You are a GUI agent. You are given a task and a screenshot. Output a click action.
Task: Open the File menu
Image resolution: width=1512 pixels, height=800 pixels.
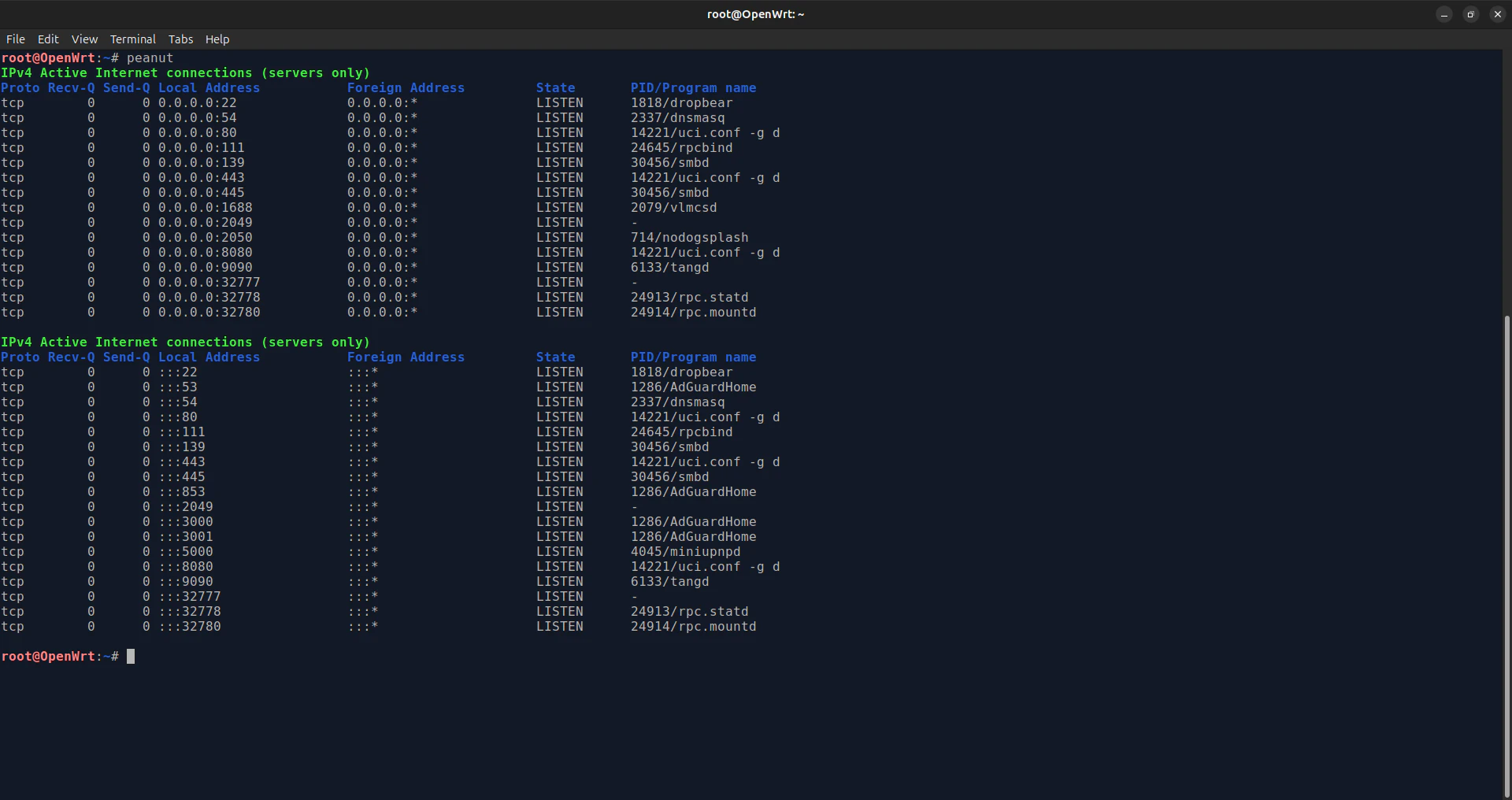click(16, 39)
